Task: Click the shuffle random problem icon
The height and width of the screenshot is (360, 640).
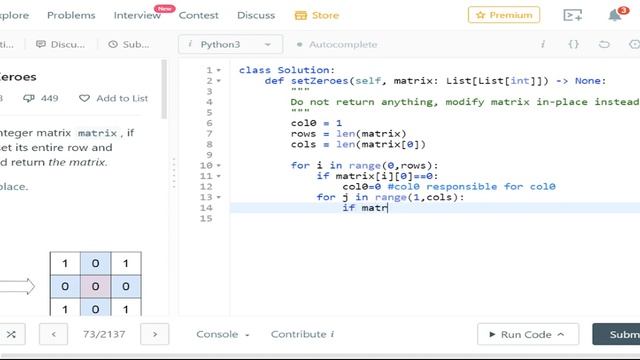Action: [x=11, y=334]
